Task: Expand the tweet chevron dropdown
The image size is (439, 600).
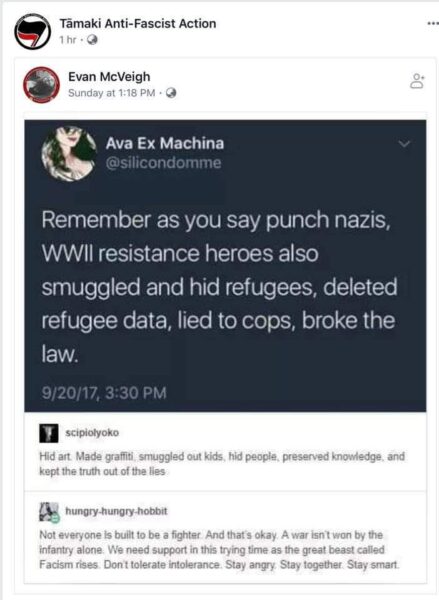Action: pyautogui.click(x=404, y=144)
